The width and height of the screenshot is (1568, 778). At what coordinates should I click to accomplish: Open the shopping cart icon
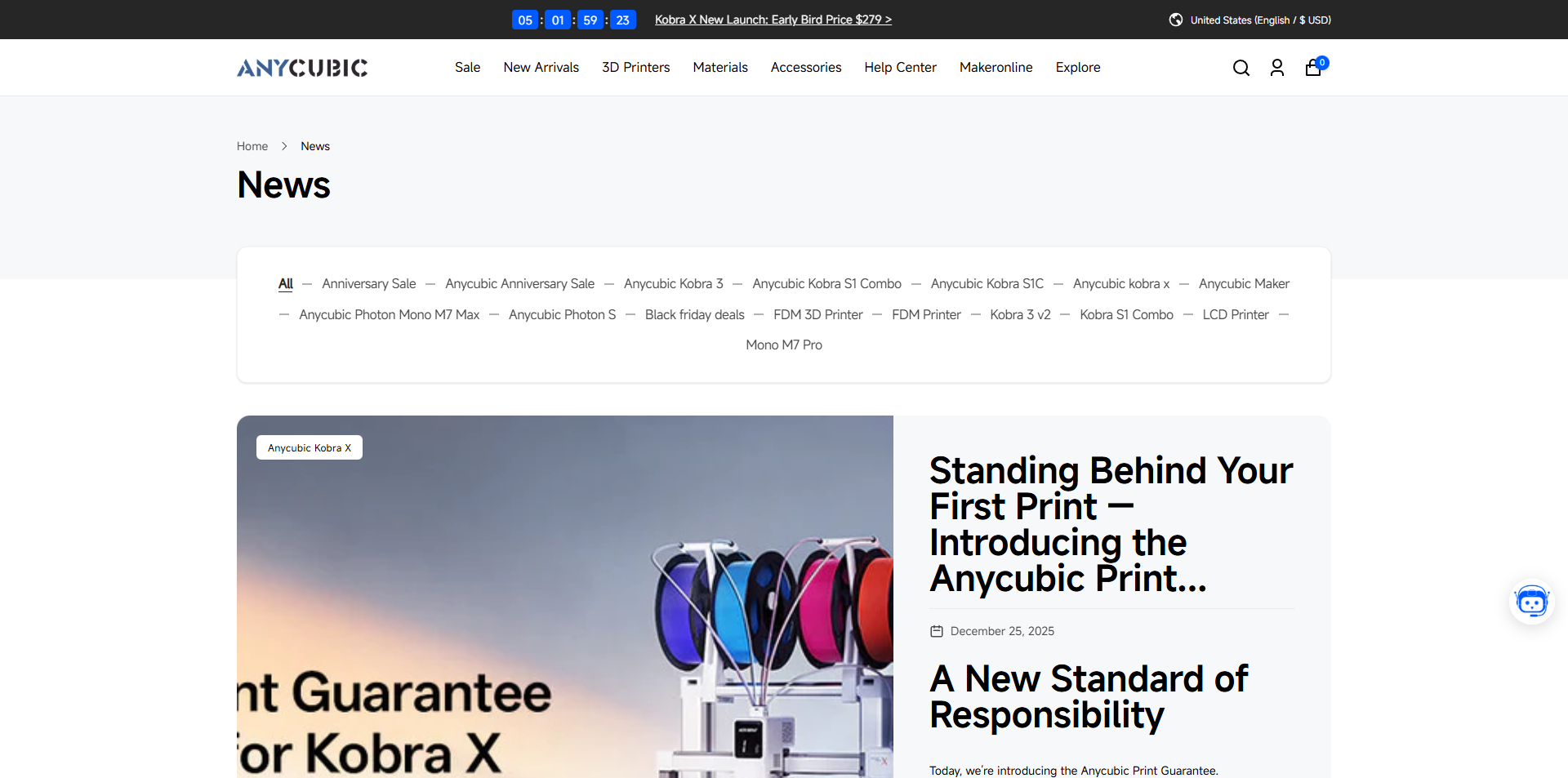pyautogui.click(x=1312, y=69)
